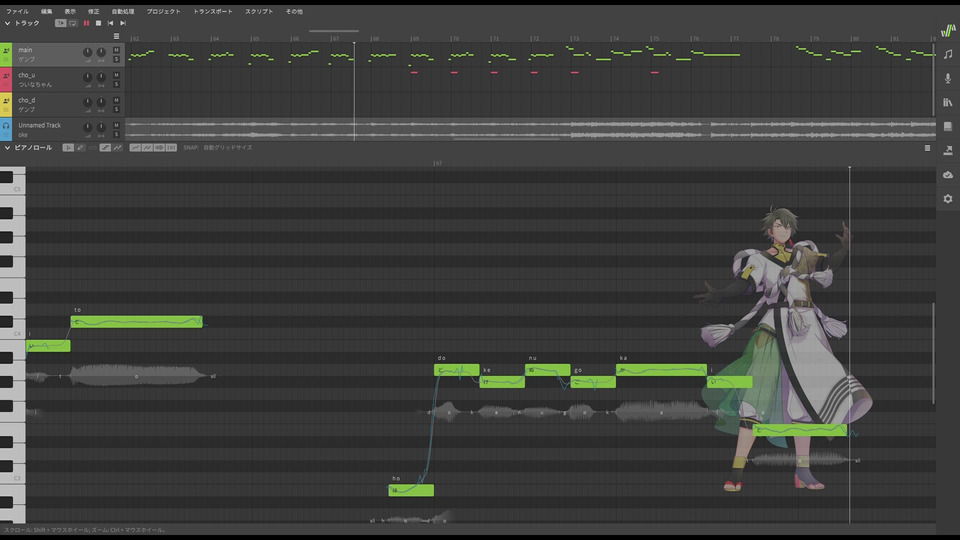Solo the Unnamed Track
Screen dimensions: 960x540
pos(116,135)
